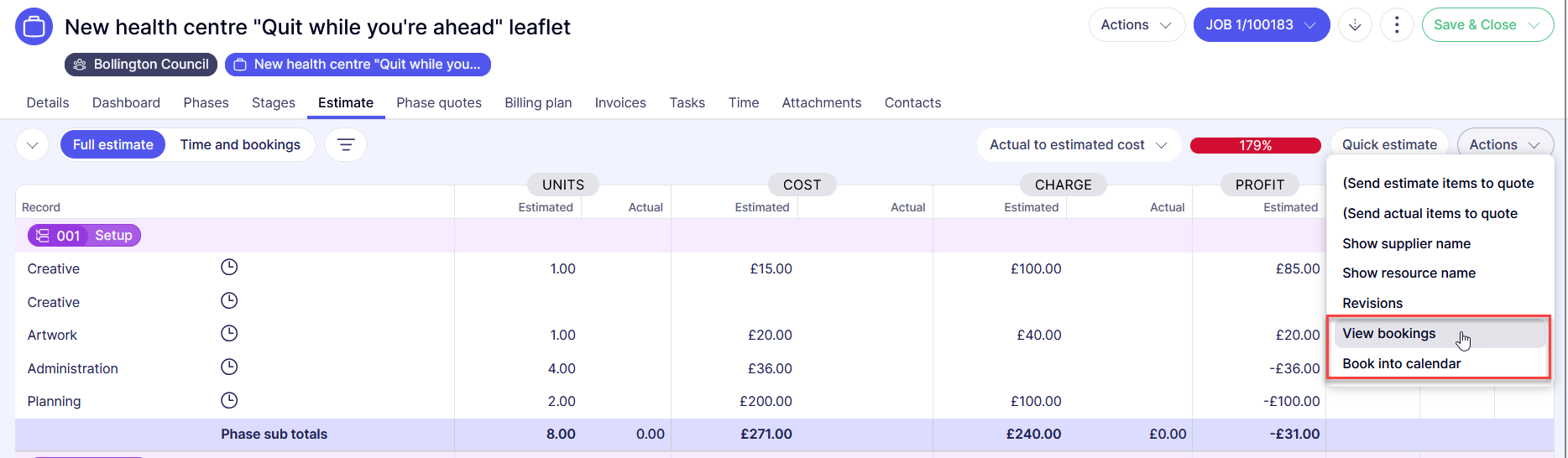
Task: Click clock icon on Administration row
Action: tap(229, 367)
